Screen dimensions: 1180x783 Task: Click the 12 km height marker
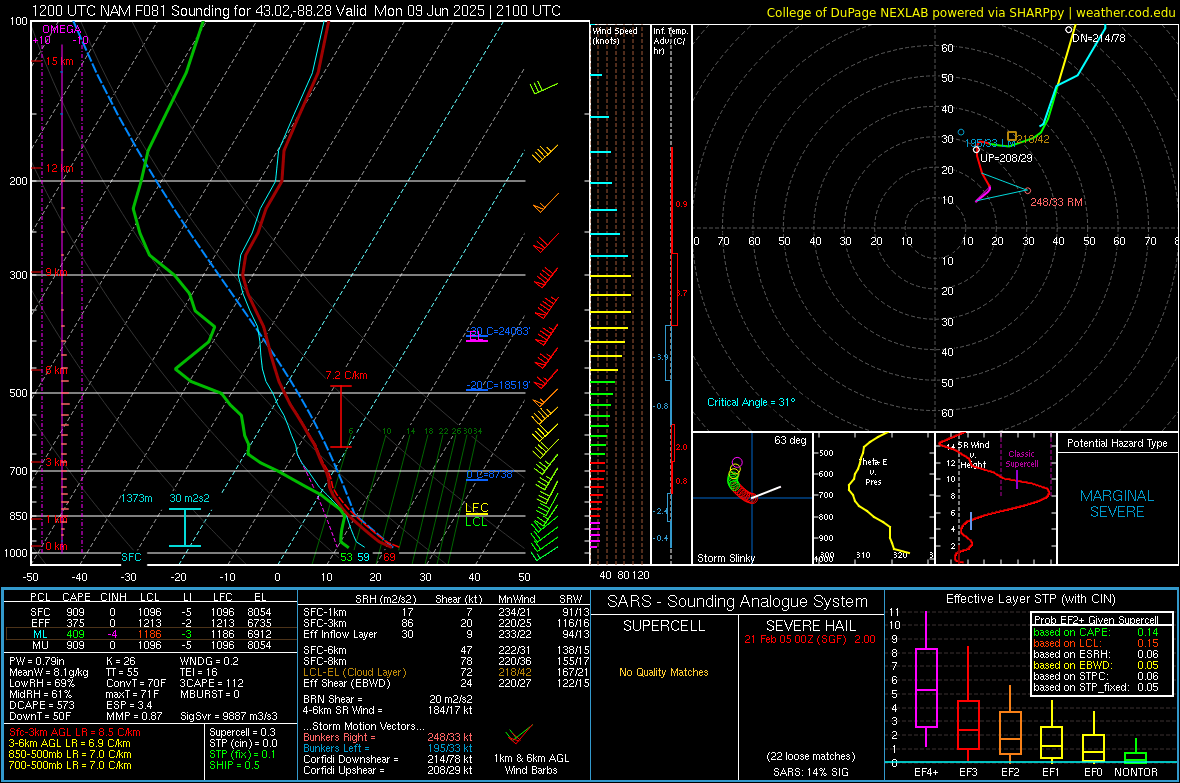[59, 168]
